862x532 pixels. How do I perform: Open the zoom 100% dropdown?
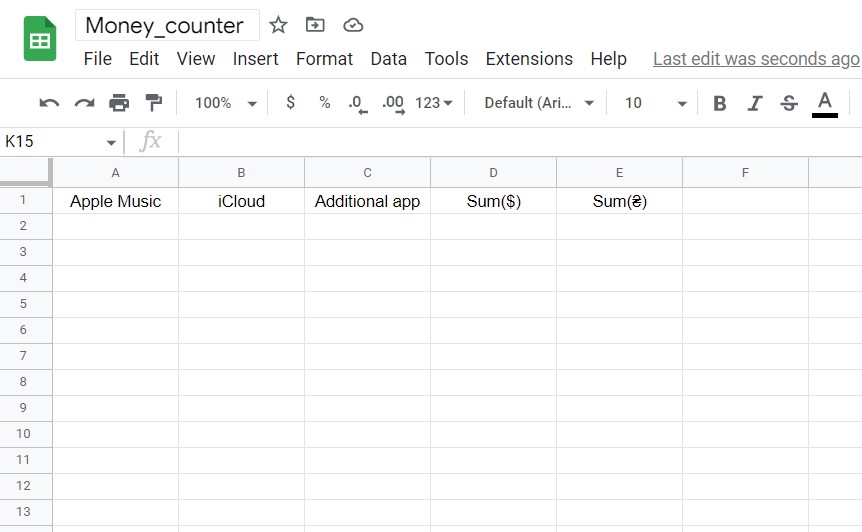pyautogui.click(x=226, y=103)
